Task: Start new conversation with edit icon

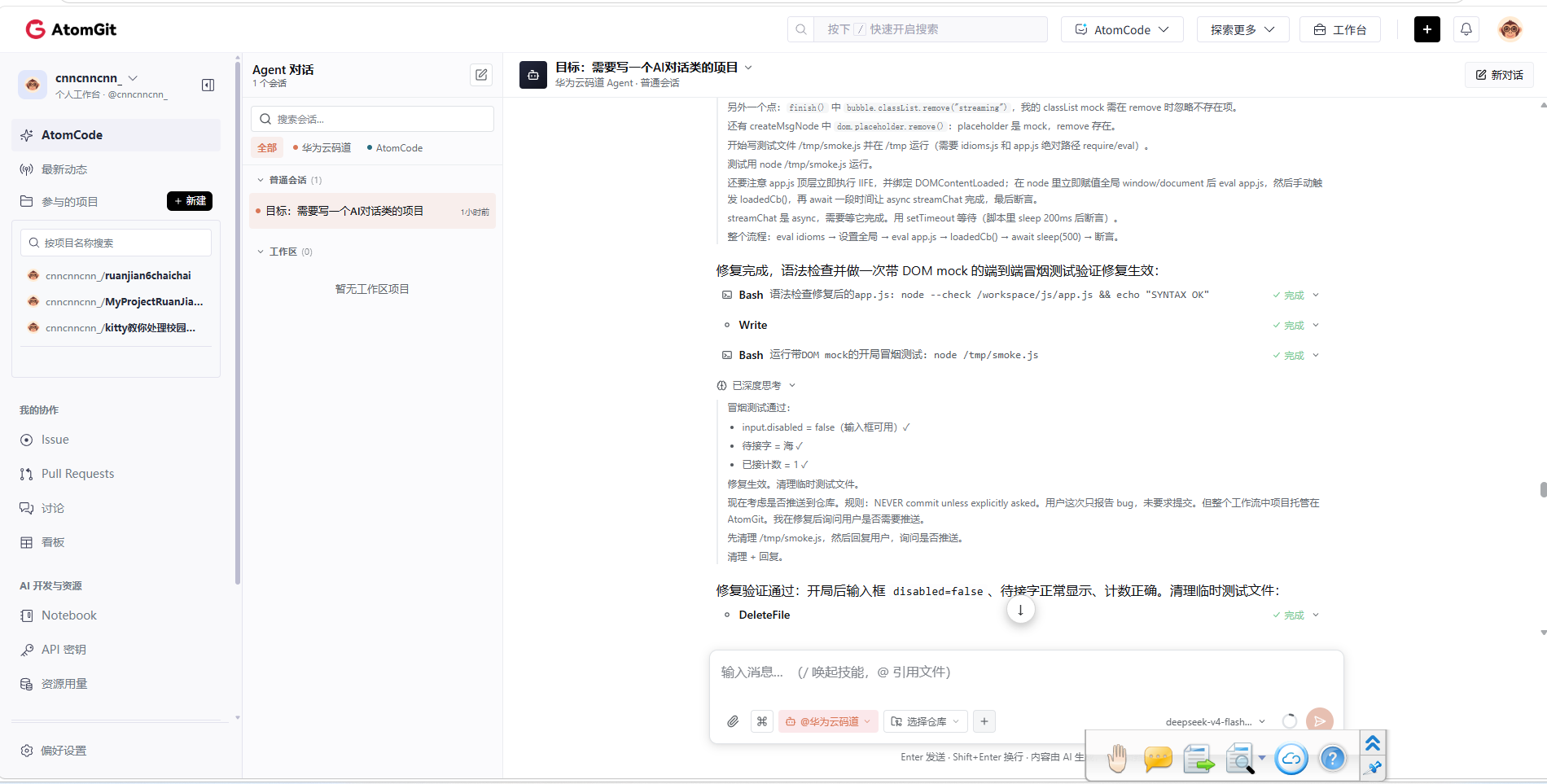Action: point(481,75)
